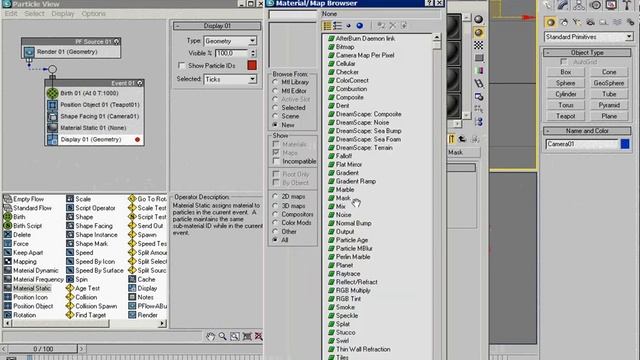The image size is (640, 360).
Task: Open the Options menu in Particle View
Action: click(93, 13)
